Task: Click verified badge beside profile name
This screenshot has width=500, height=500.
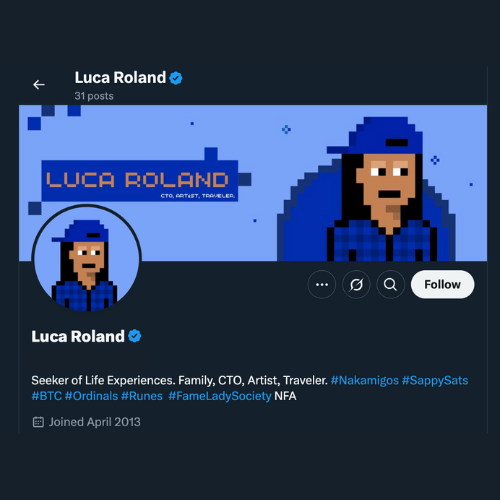Action: (x=135, y=336)
